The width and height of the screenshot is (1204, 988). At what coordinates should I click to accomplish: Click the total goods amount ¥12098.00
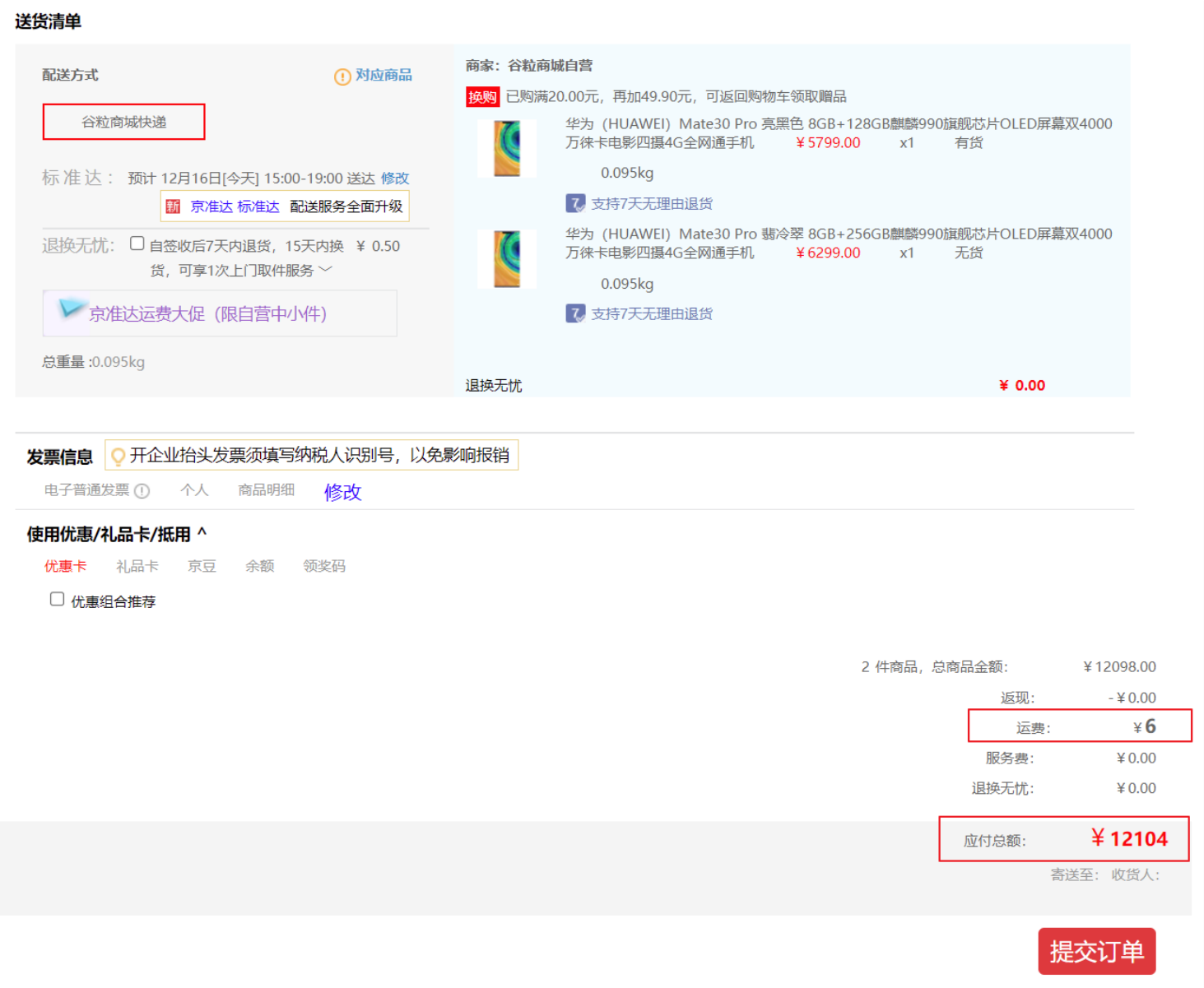click(x=1120, y=667)
